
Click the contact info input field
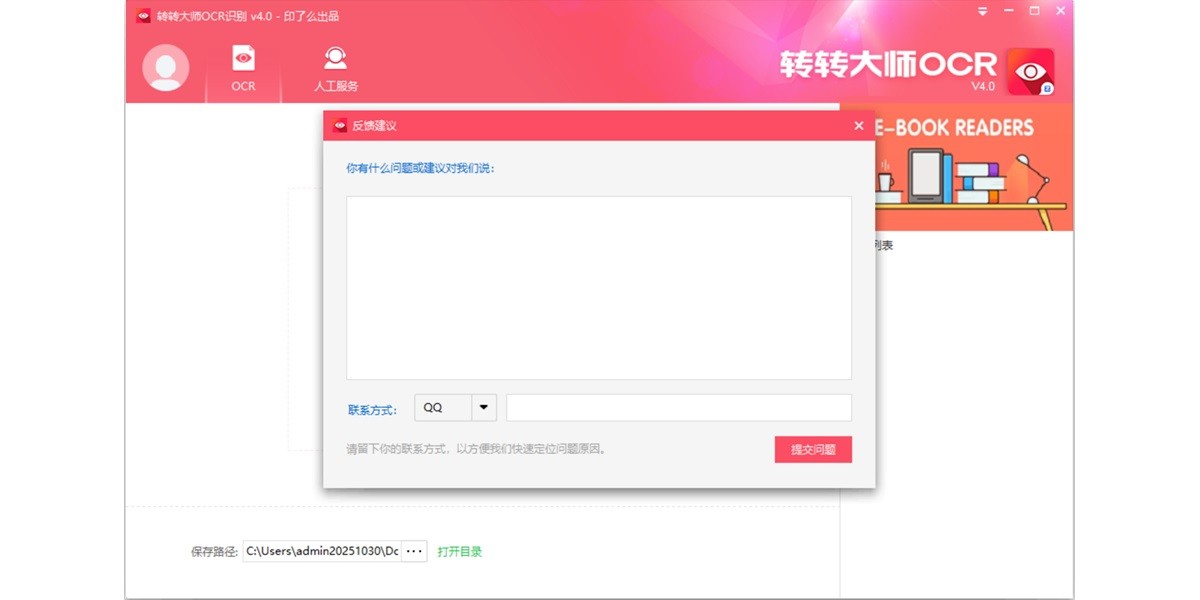(x=678, y=408)
